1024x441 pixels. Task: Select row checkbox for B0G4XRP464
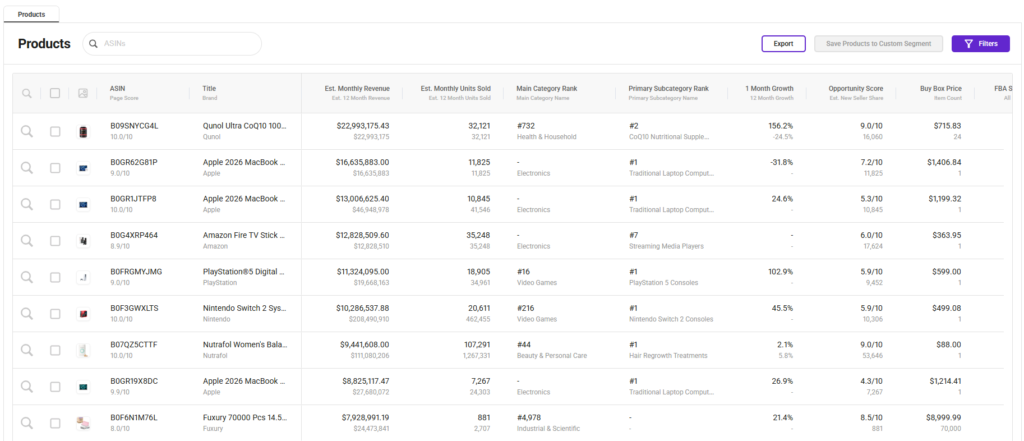coord(55,241)
